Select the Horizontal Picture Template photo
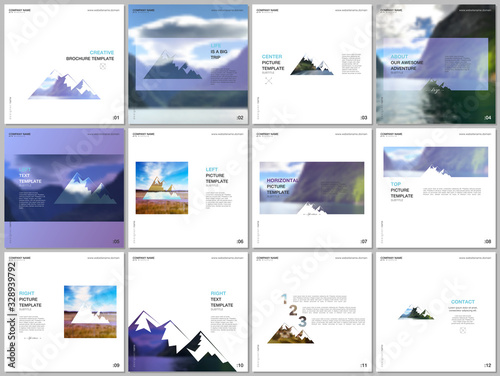The width and height of the screenshot is (500, 376). click(312, 188)
